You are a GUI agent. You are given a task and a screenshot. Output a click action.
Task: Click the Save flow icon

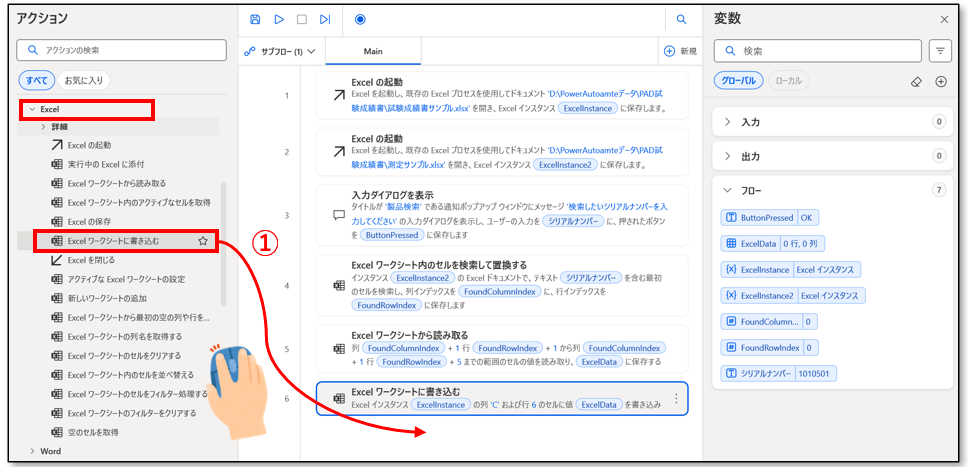click(x=255, y=19)
